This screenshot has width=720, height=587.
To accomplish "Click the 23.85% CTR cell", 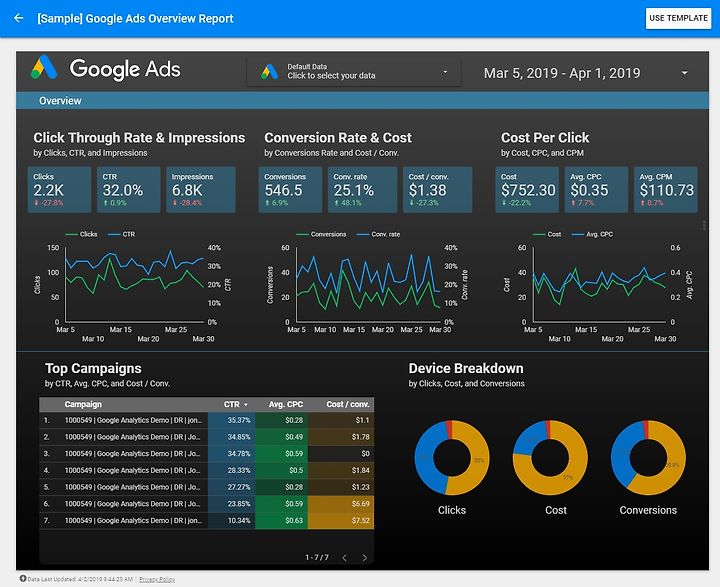I will [x=232, y=504].
